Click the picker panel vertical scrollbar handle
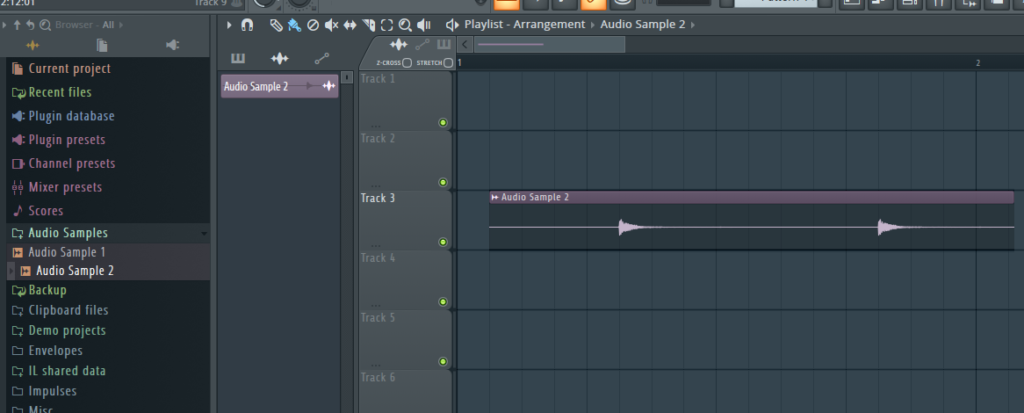1024x413 pixels. (347, 77)
